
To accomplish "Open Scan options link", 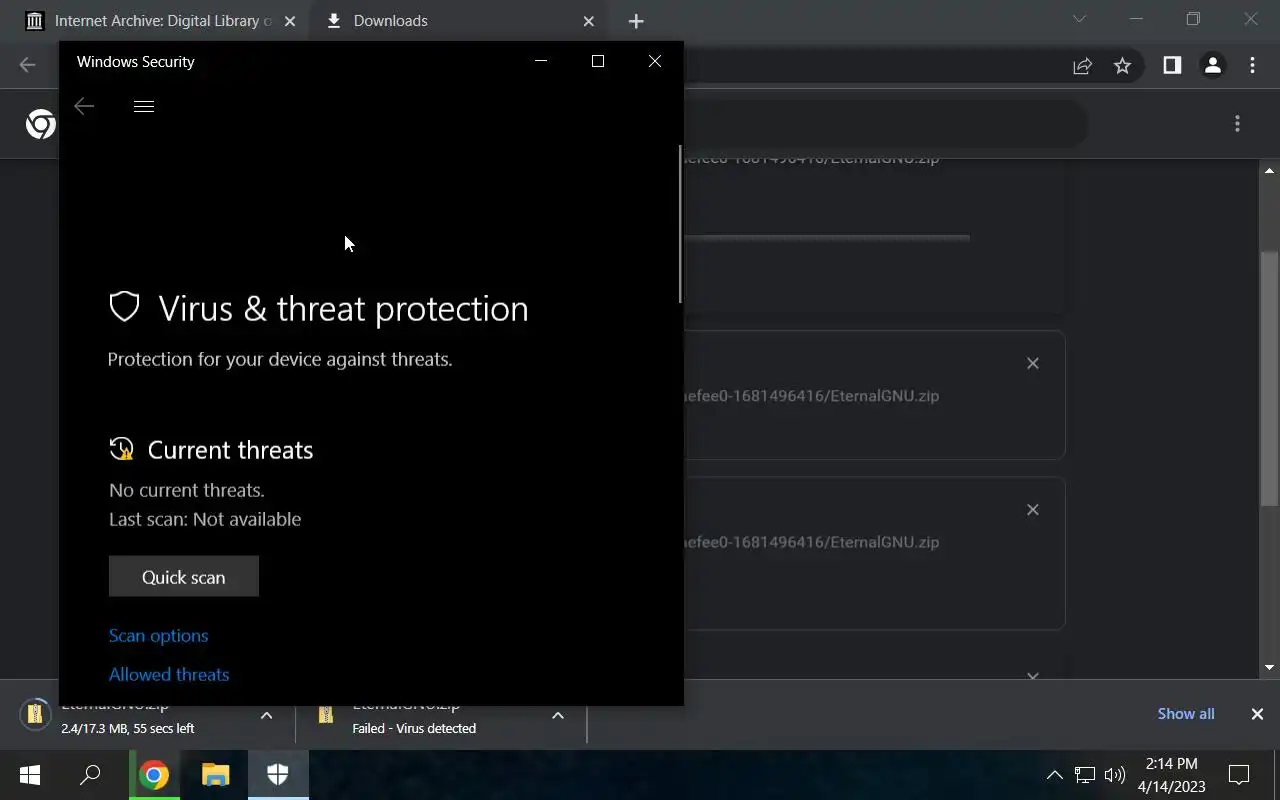I will [x=159, y=636].
